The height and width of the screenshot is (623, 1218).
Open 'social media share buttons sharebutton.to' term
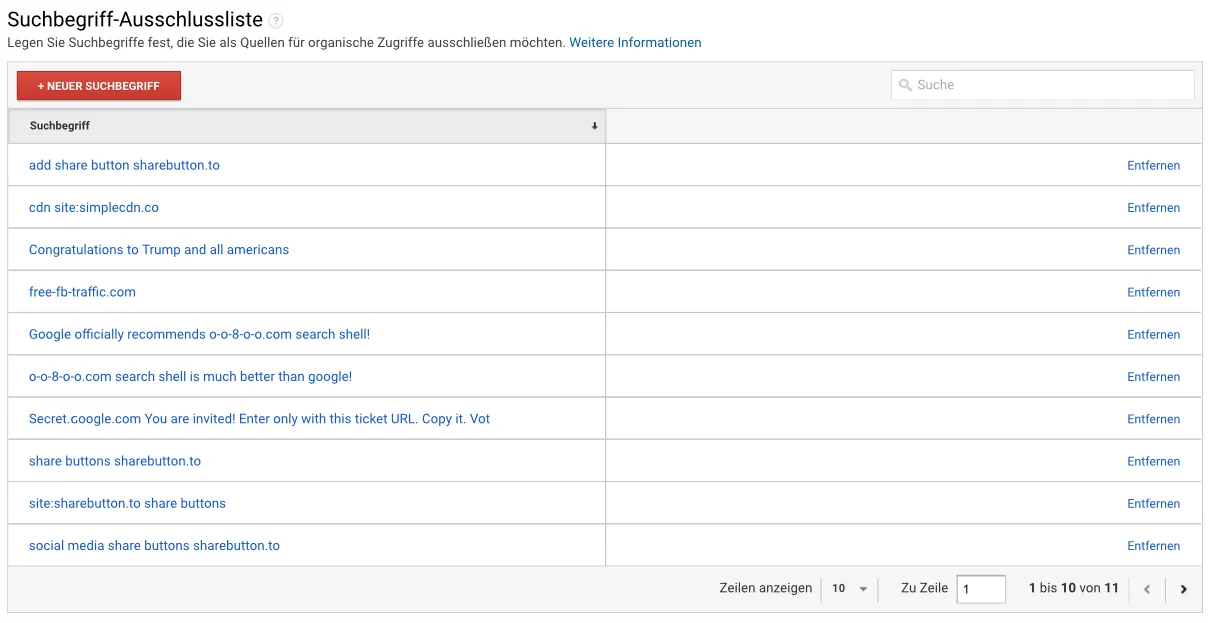coord(154,546)
